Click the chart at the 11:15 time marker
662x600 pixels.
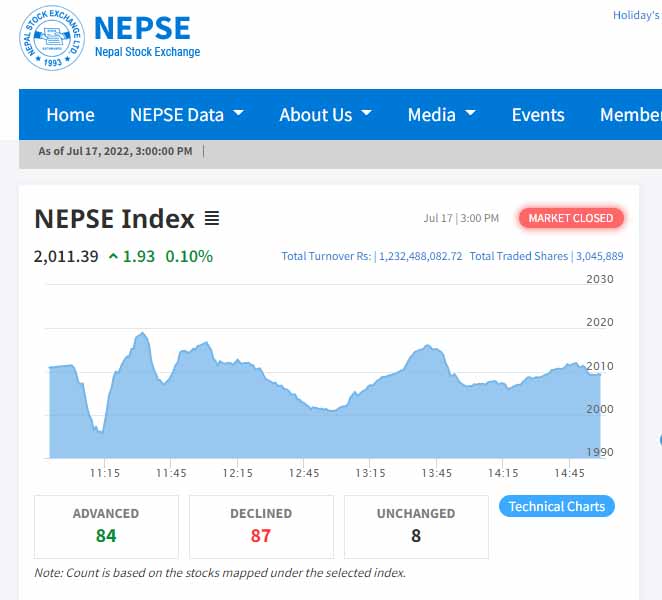pos(105,420)
